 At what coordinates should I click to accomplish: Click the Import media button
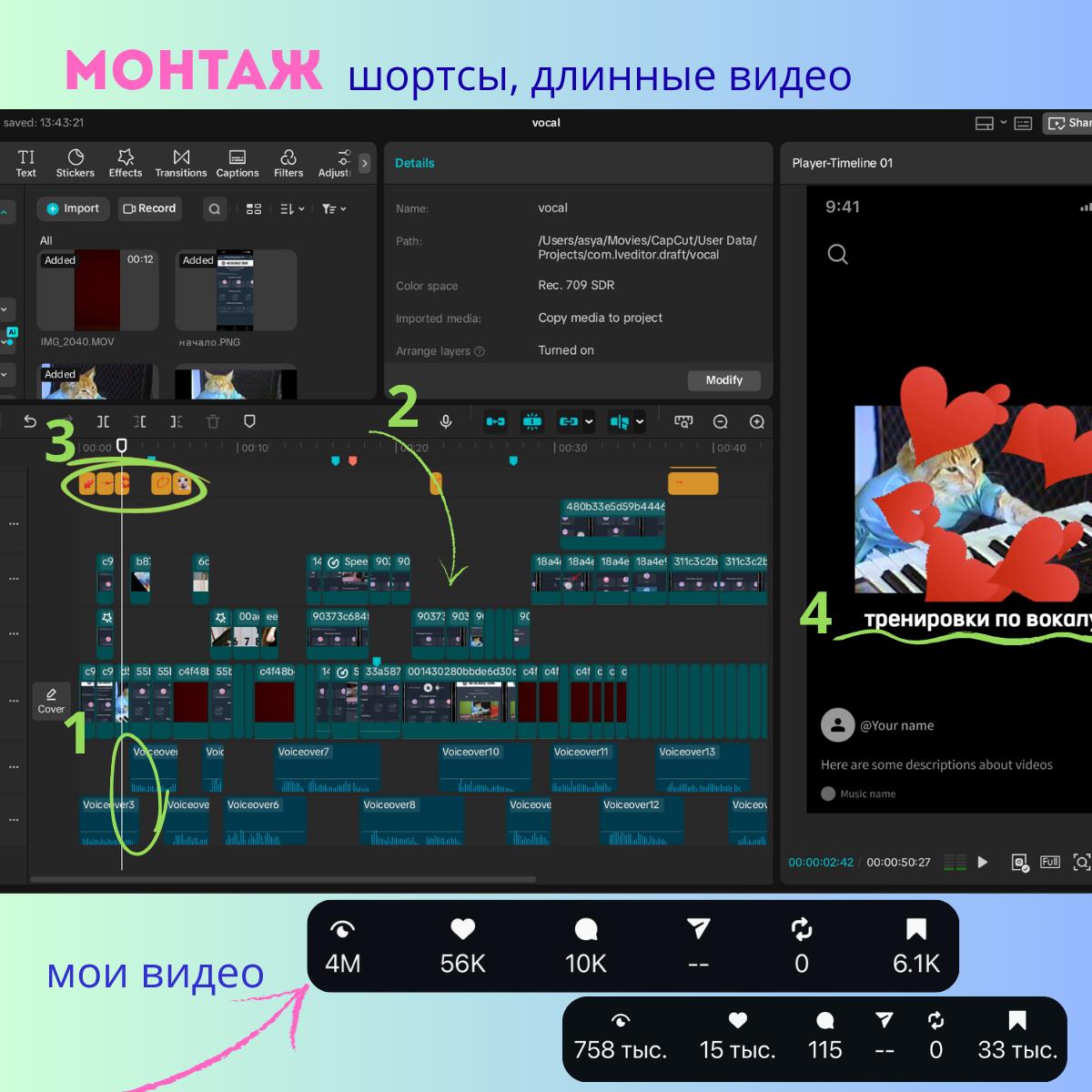coord(73,208)
